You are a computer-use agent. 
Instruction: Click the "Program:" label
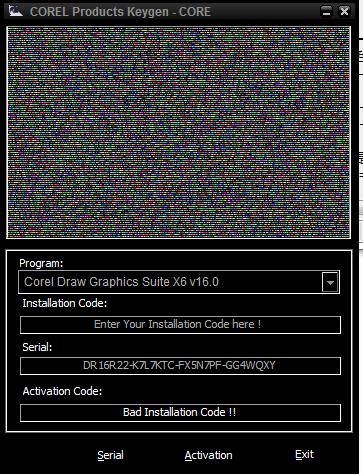pyautogui.click(x=41, y=263)
